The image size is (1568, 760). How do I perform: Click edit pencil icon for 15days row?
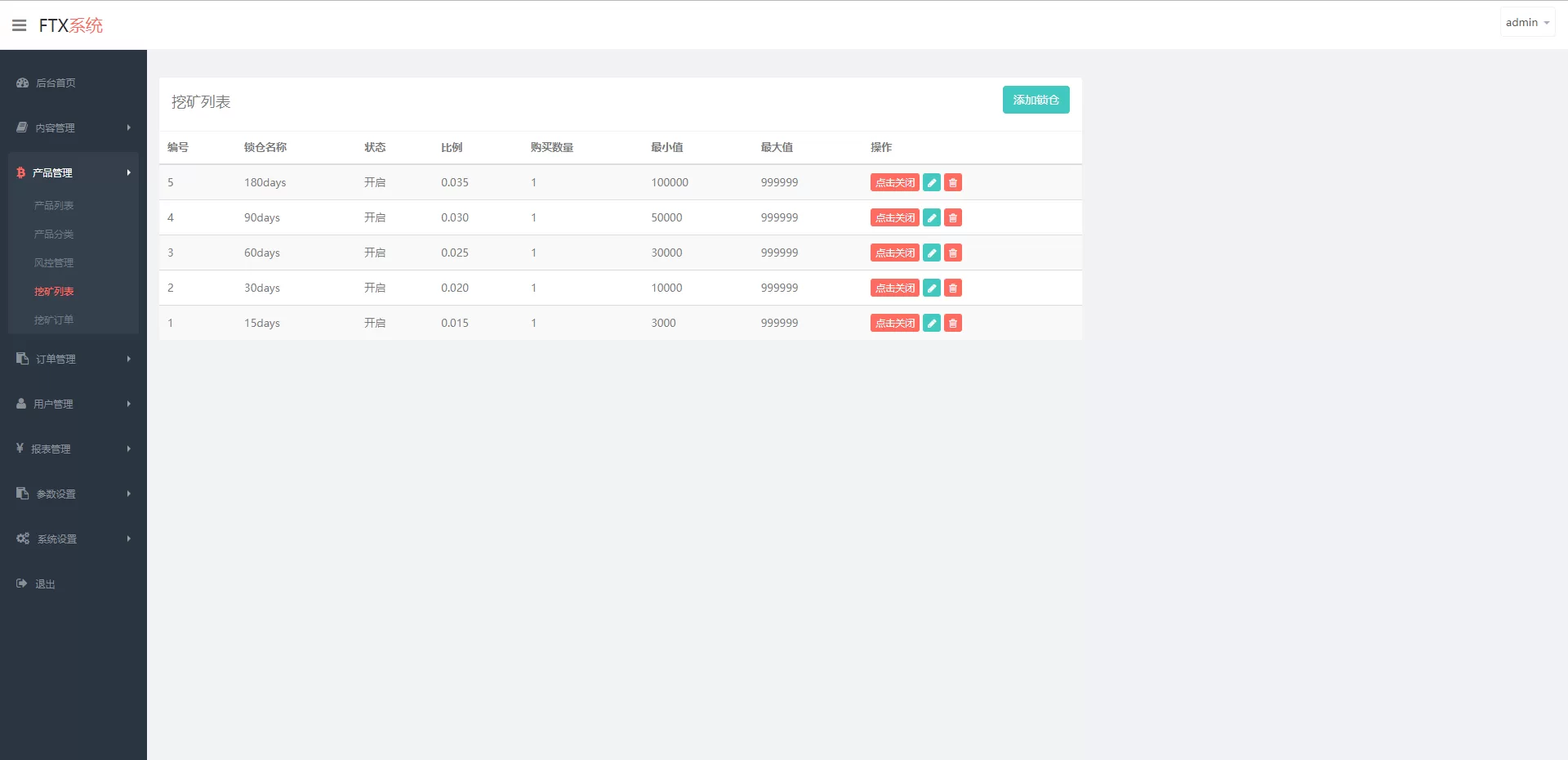tap(931, 323)
